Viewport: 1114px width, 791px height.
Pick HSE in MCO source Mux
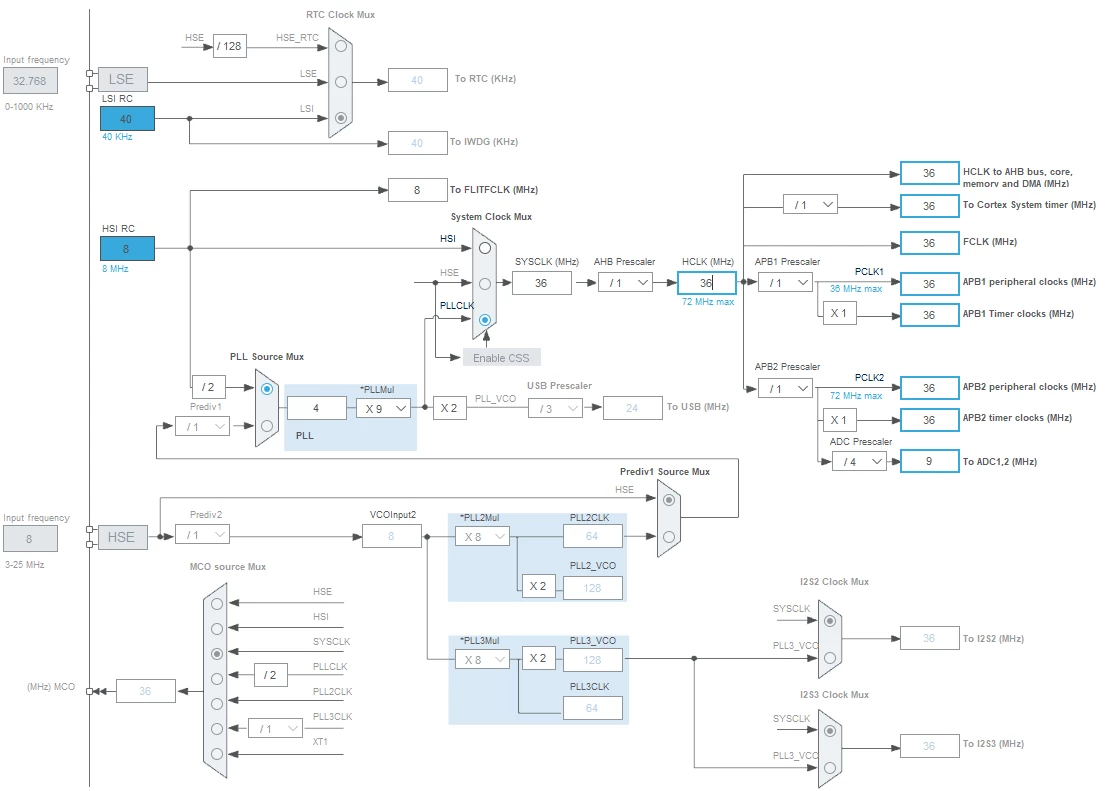coord(217,603)
